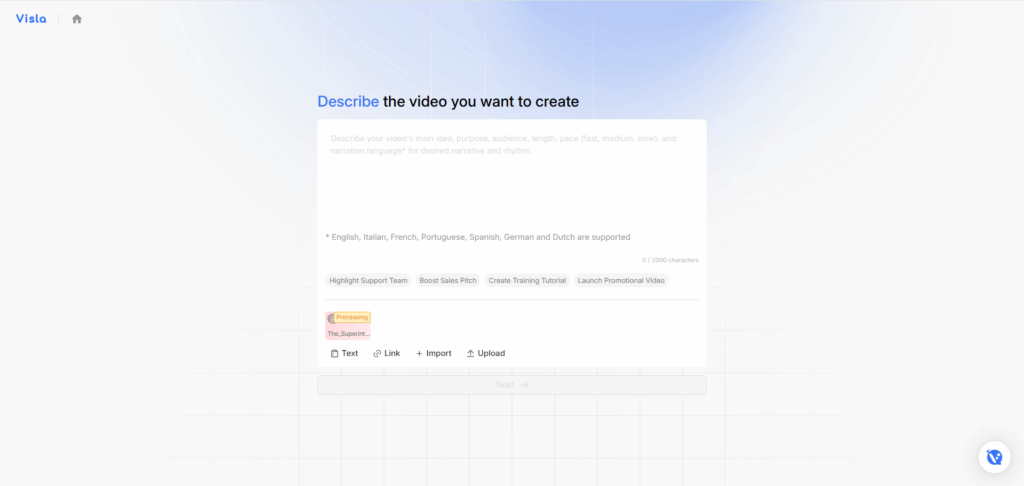Click the Upload button
Screen dimensions: 1024x486
pyautogui.click(x=486, y=353)
